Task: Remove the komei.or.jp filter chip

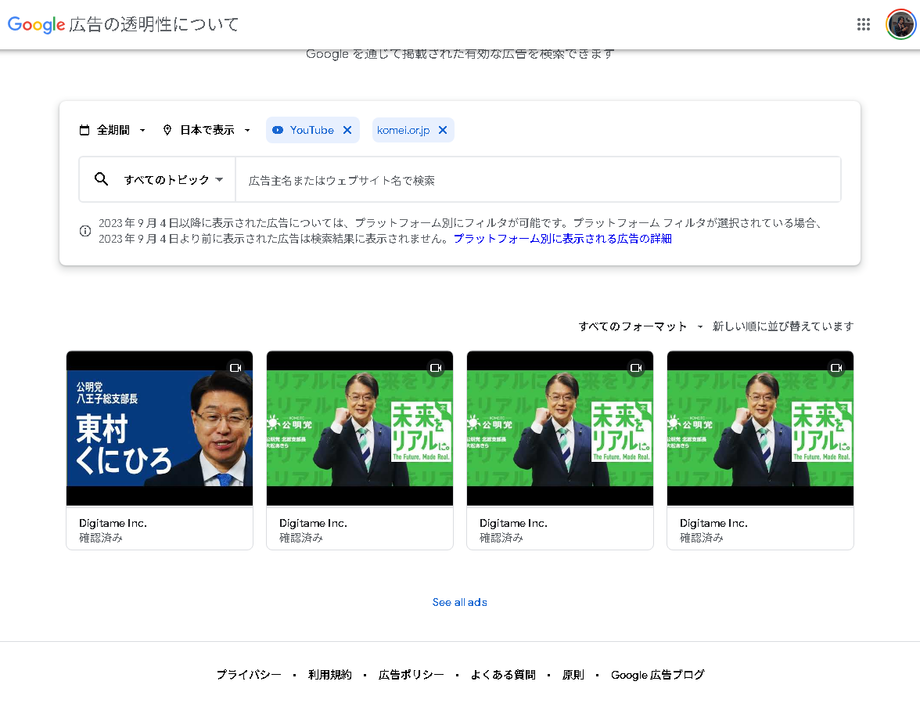Action: coord(443,130)
